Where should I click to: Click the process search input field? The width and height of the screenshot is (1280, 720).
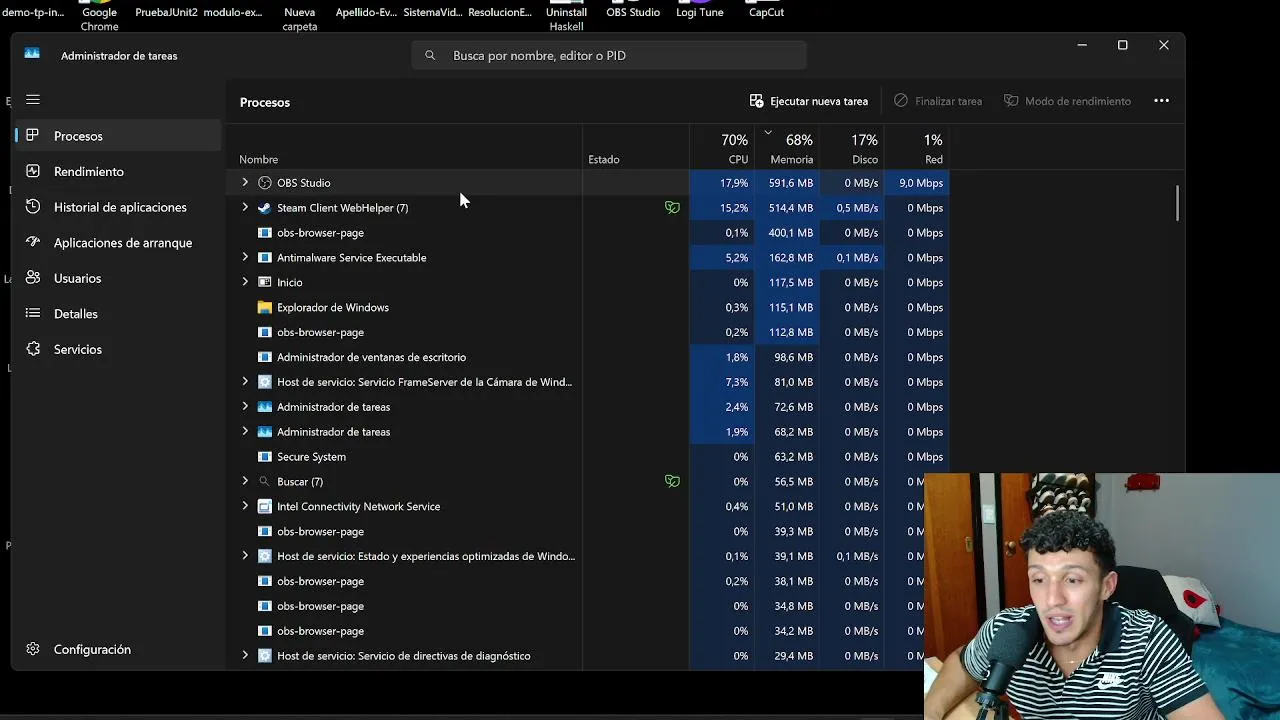click(x=609, y=55)
